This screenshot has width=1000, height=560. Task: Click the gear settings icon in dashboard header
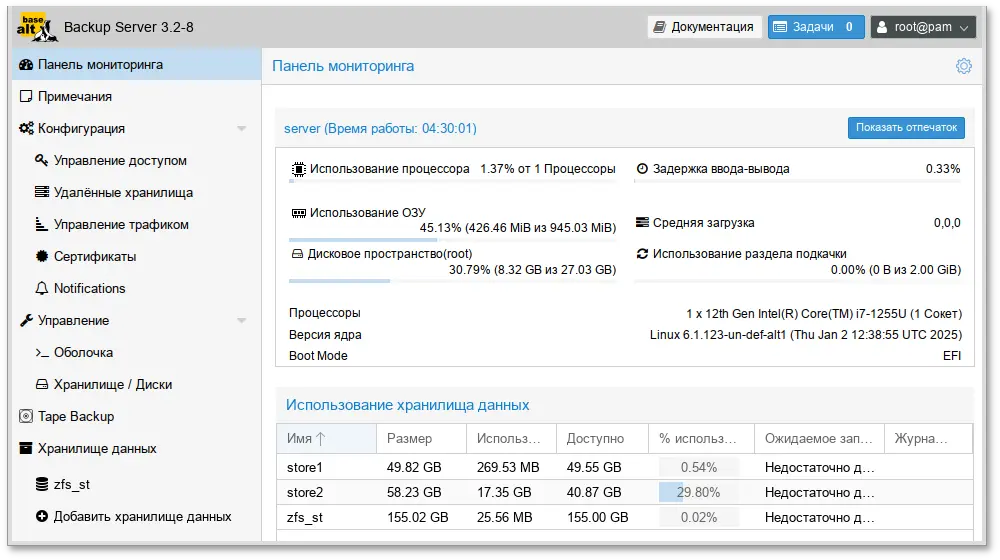click(x=963, y=66)
